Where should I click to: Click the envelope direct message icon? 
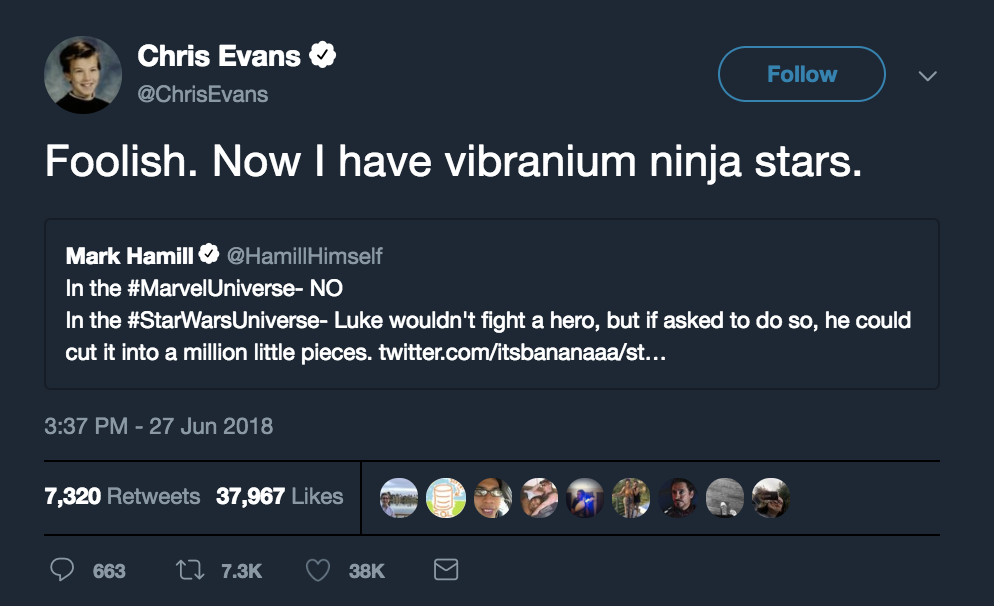pyautogui.click(x=446, y=570)
